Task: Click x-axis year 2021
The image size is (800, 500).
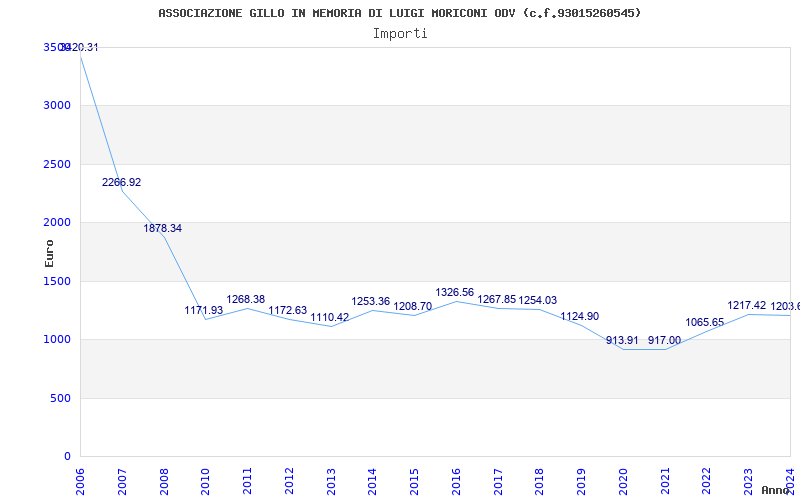Action: [x=665, y=482]
